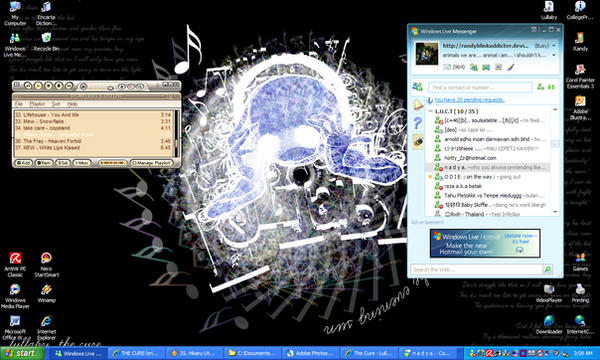Image resolution: width=600 pixels, height=360 pixels.
Task: Select 'Lifehouse - You And Me' playlist entry
Action: [x=93, y=115]
